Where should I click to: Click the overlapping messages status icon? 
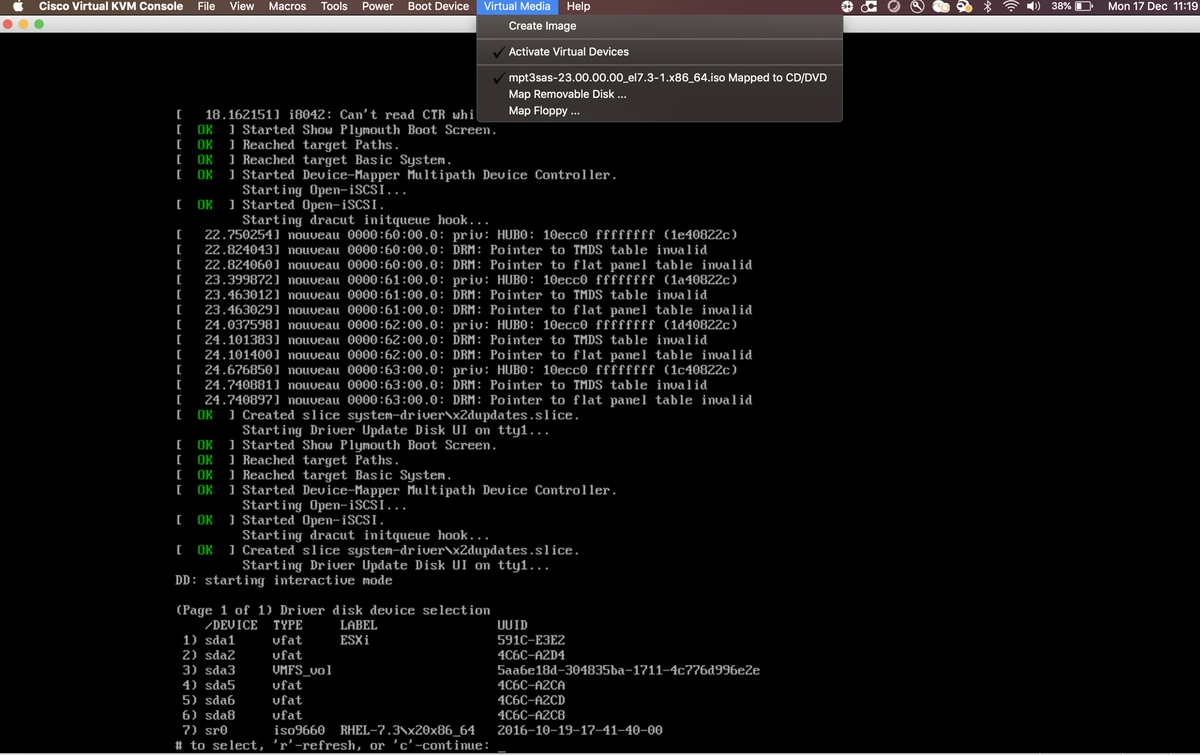(x=941, y=6)
